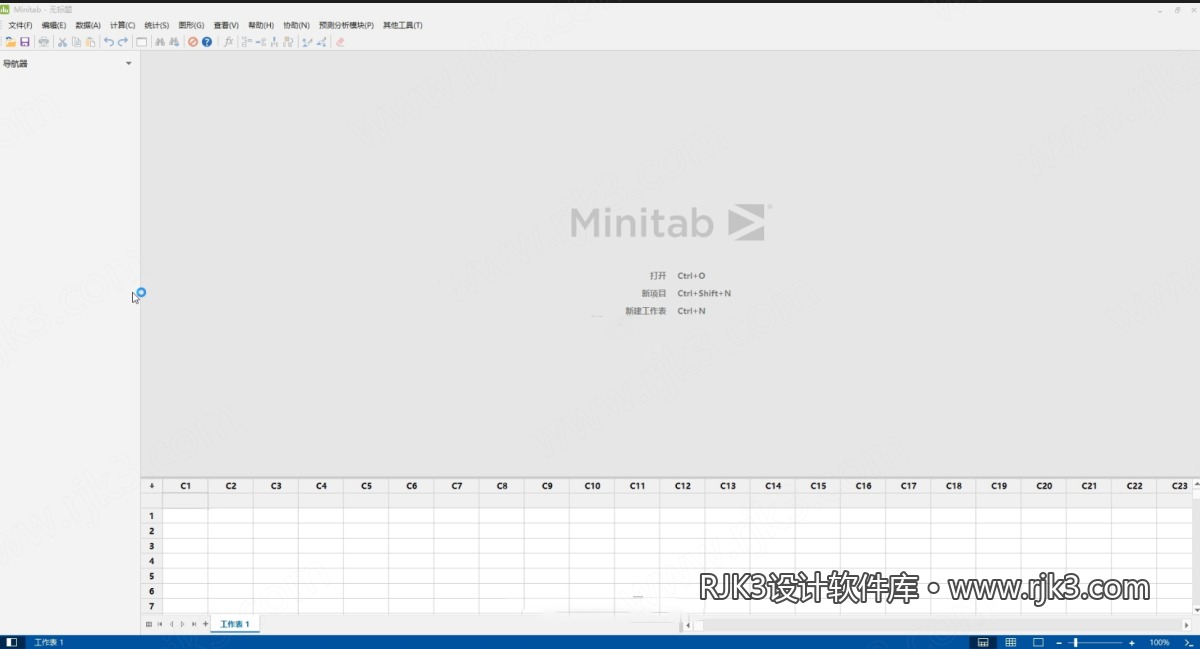The width and height of the screenshot is (1200, 649).
Task: Click the scatter graph icon before eraser
Action: pyautogui.click(x=321, y=42)
